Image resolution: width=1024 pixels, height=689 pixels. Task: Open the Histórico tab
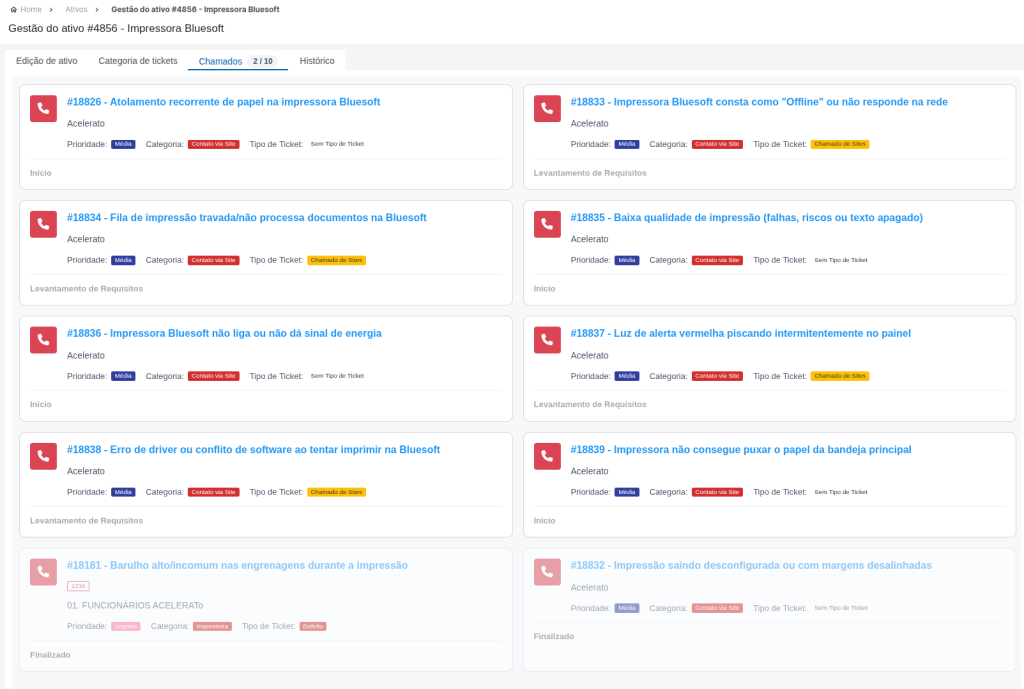(317, 61)
